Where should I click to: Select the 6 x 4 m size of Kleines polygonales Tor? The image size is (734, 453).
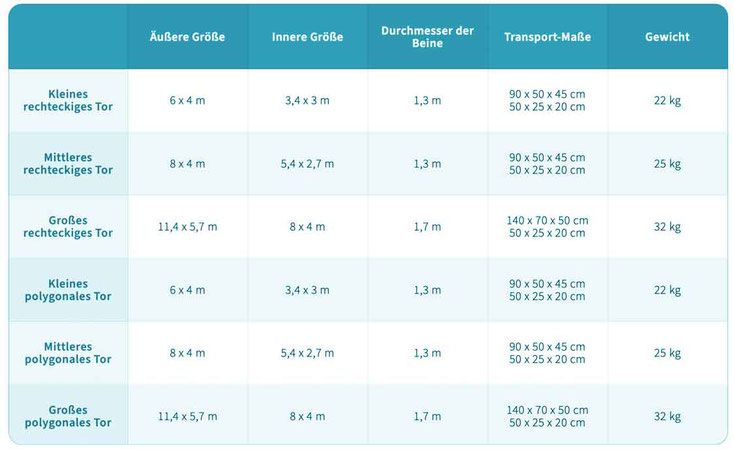[x=187, y=290]
